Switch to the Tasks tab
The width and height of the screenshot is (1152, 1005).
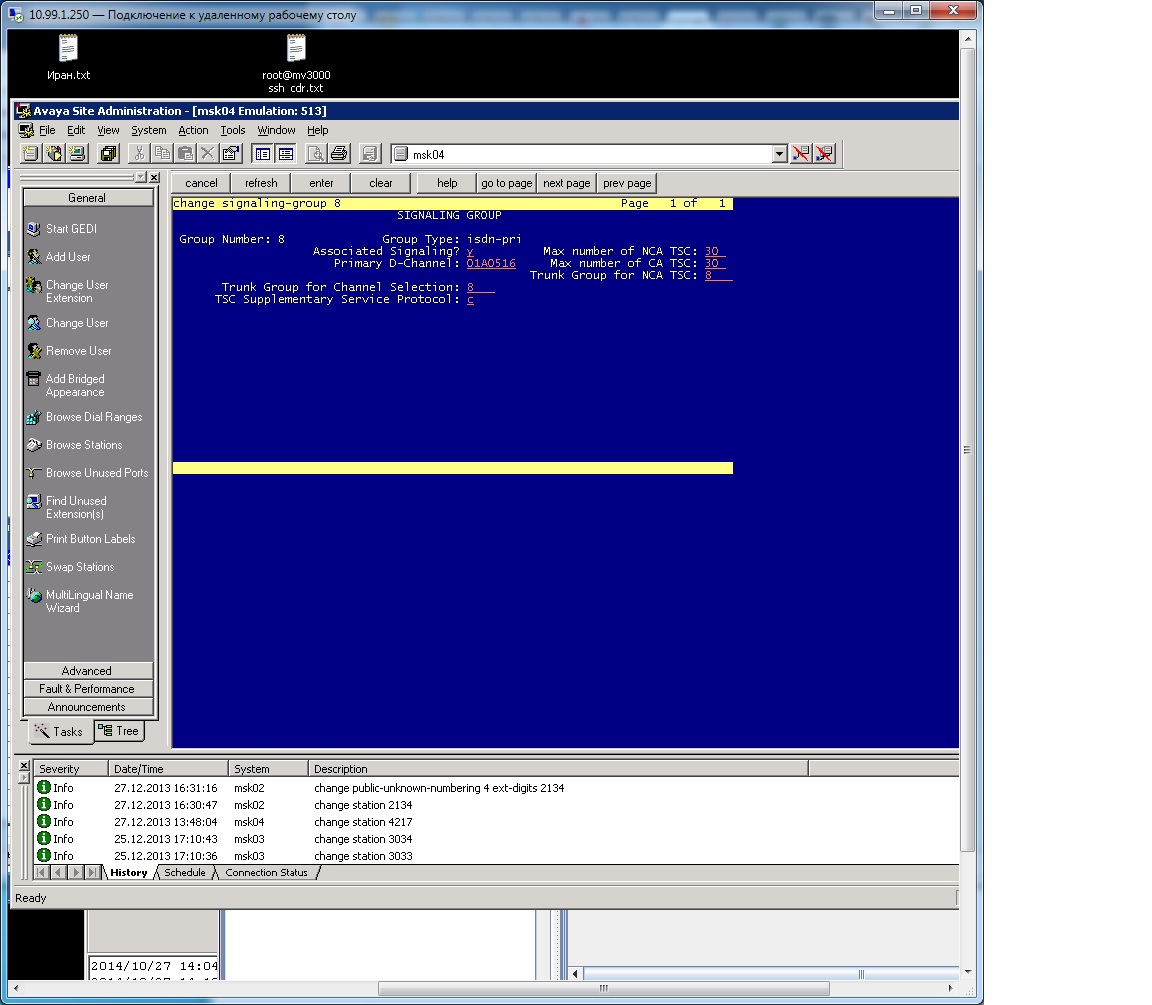point(60,732)
